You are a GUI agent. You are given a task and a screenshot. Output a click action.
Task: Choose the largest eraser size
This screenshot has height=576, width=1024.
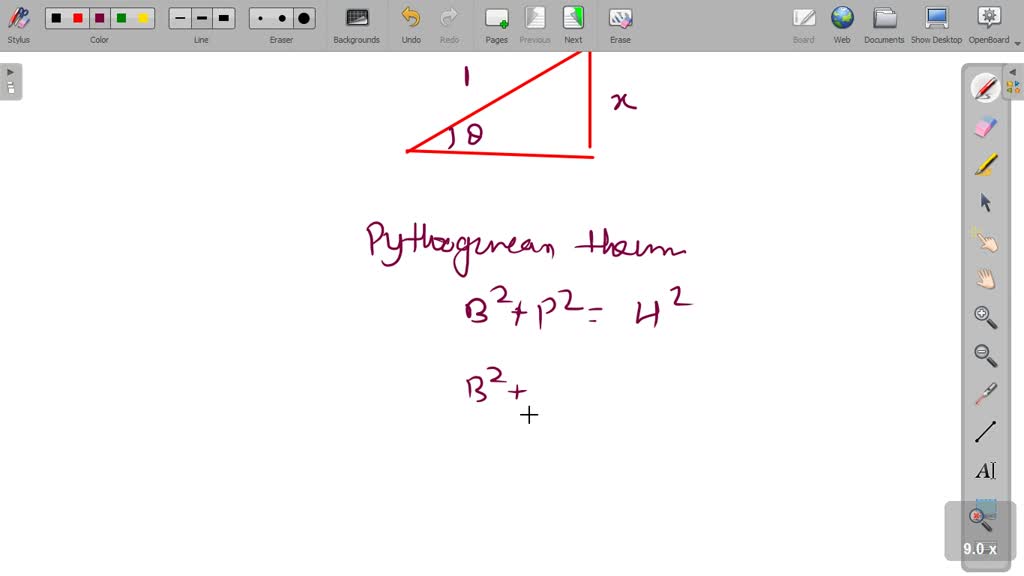coord(304,18)
